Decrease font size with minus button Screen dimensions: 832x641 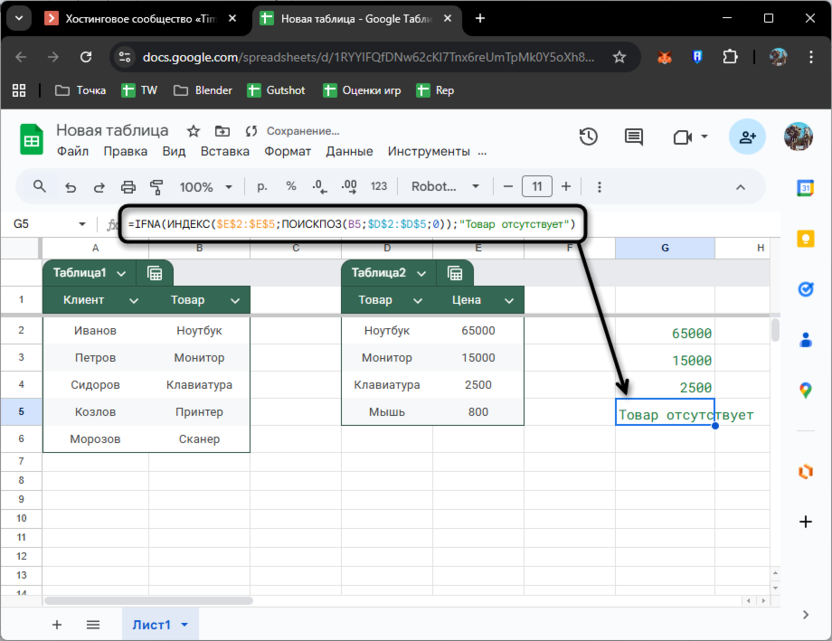point(507,187)
